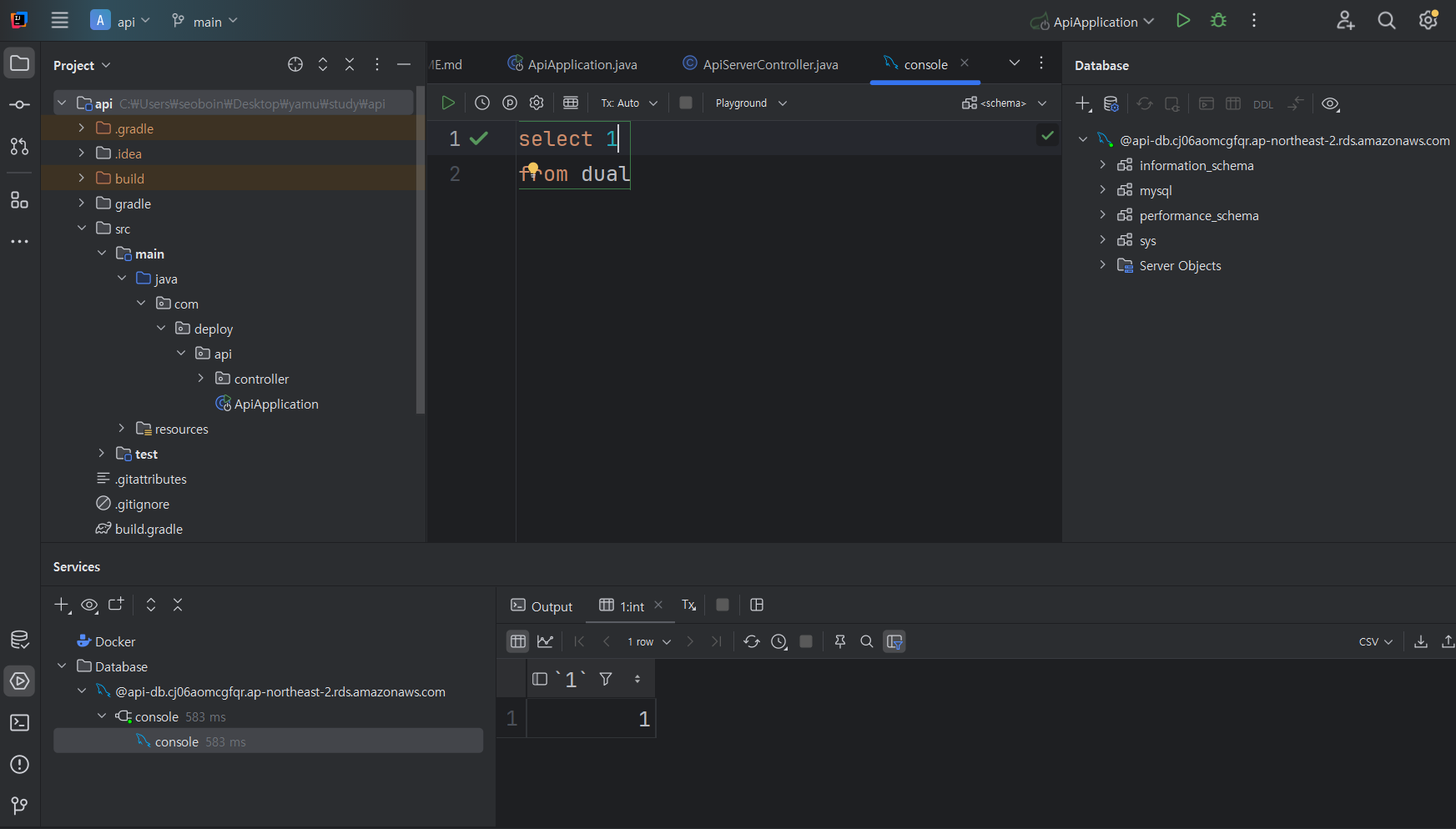Toggle local filter icon in results toolbar
Image resolution: width=1456 pixels, height=829 pixels.
[x=894, y=641]
